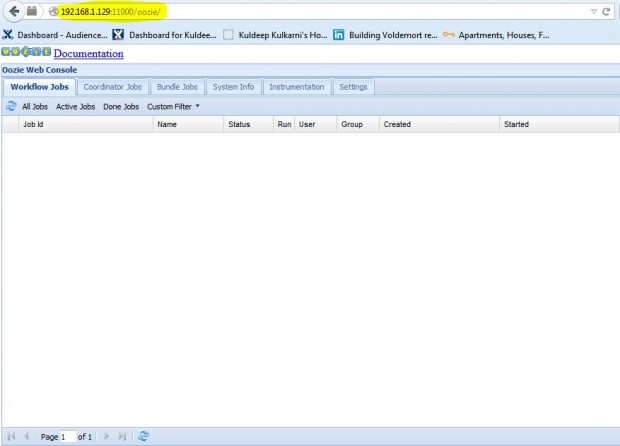Go to the first page using pagination arrow
This screenshot has height=446, width=620.
point(11,437)
